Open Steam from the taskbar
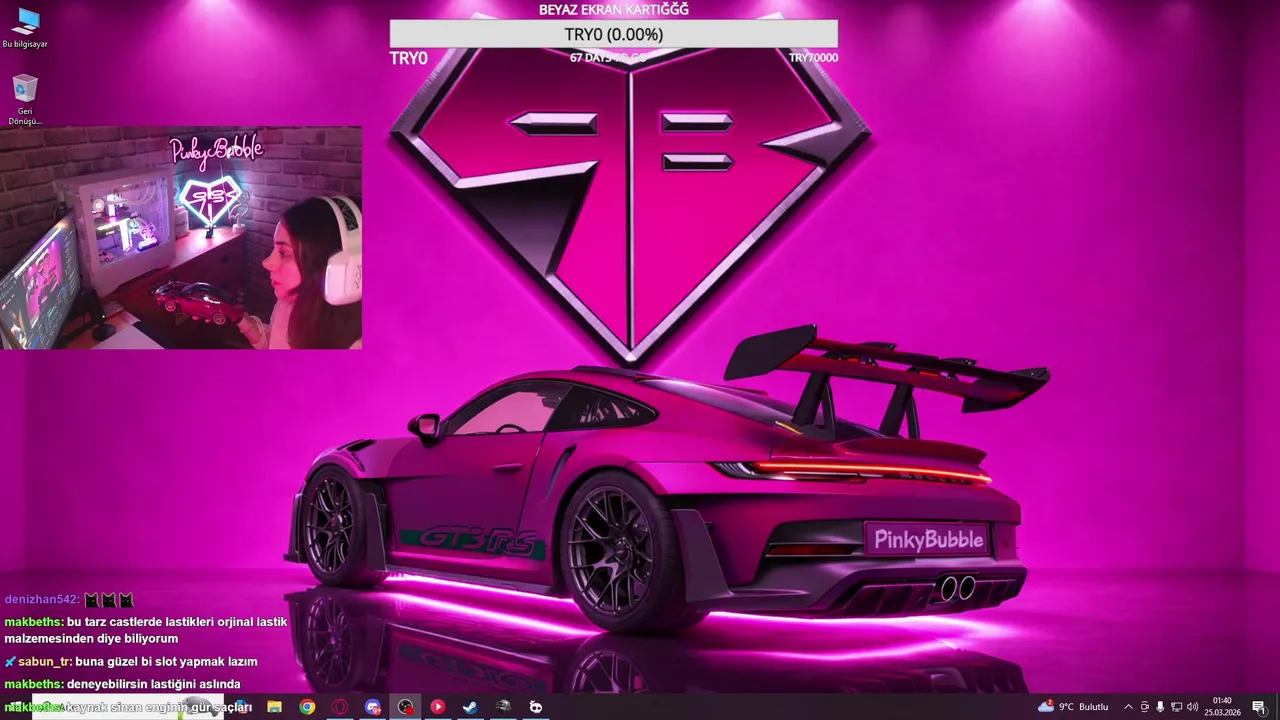Viewport: 1280px width, 720px height. (x=470, y=707)
